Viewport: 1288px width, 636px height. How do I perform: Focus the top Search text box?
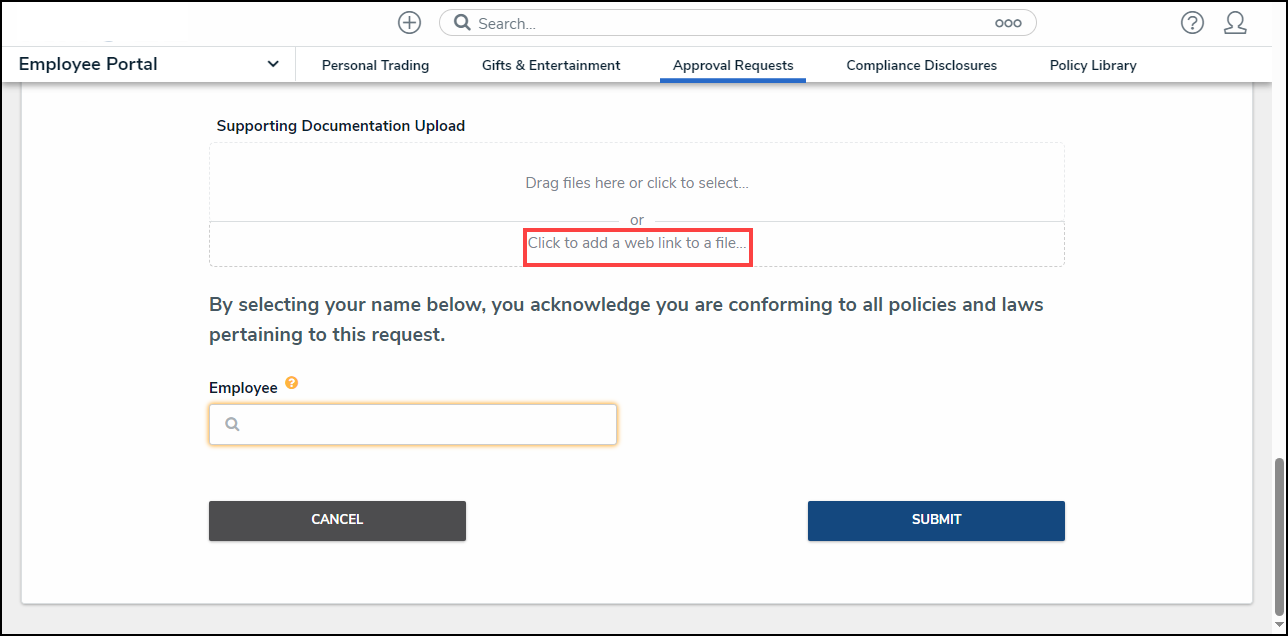tap(730, 23)
